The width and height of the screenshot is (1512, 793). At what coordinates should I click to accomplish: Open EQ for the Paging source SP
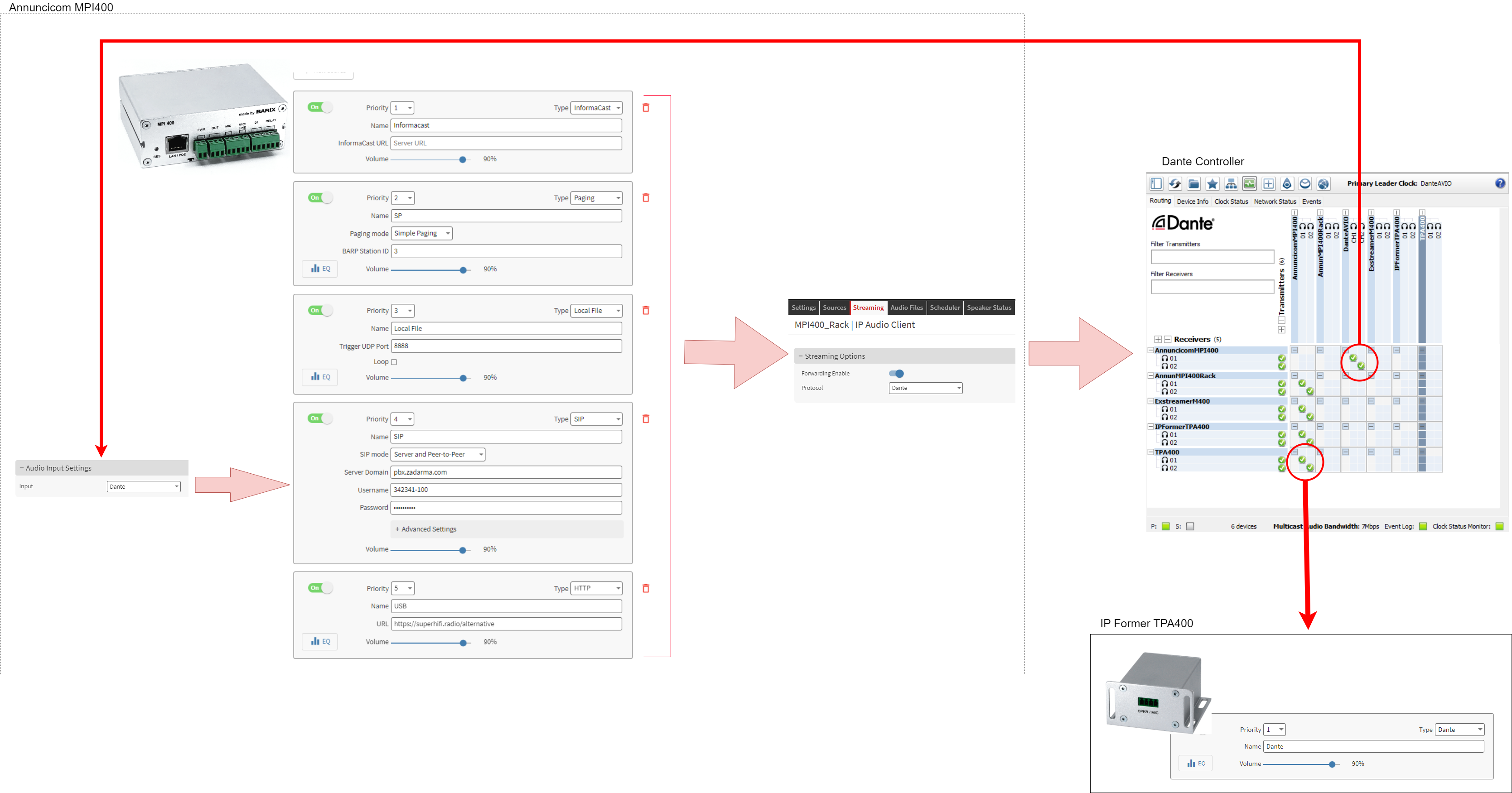coord(320,269)
